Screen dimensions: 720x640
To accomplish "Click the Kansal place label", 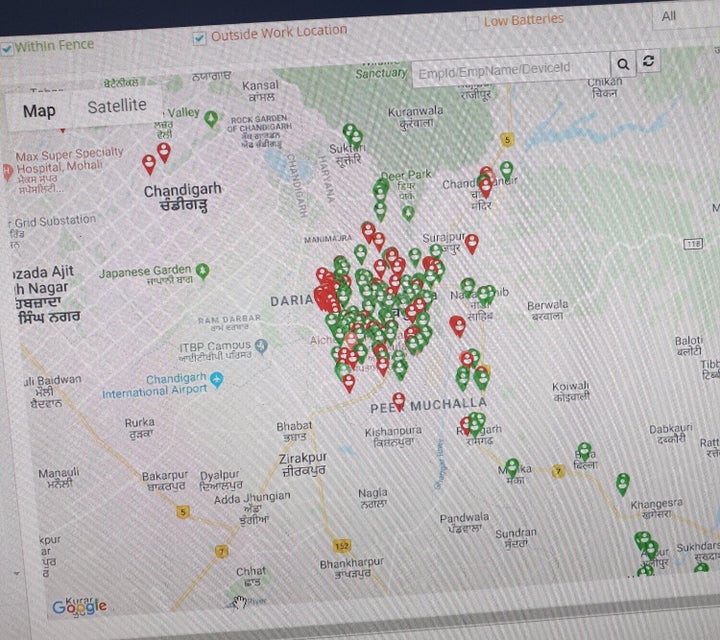I will click(x=260, y=90).
